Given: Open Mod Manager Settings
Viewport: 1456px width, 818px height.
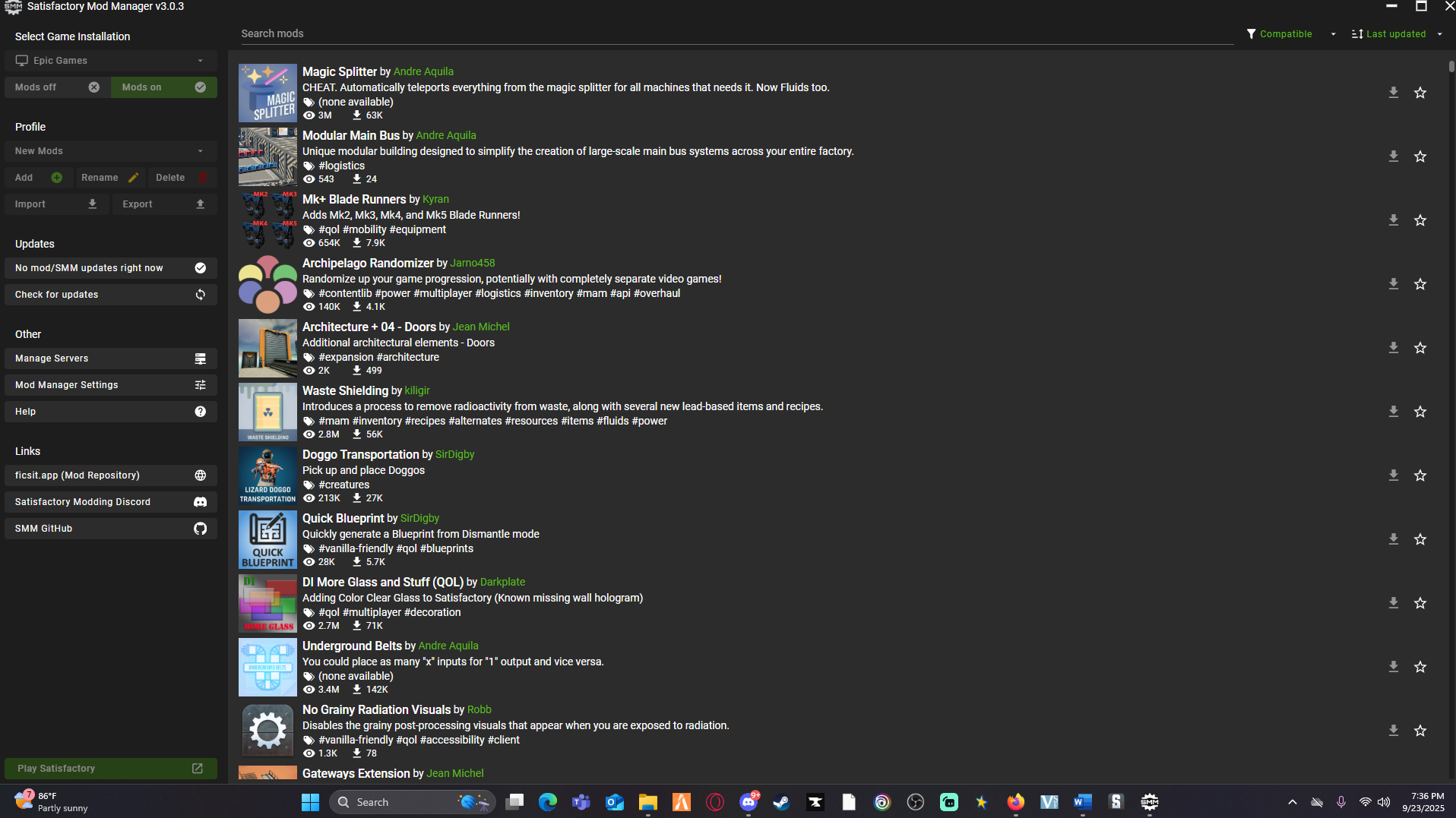Looking at the screenshot, I should click(111, 385).
